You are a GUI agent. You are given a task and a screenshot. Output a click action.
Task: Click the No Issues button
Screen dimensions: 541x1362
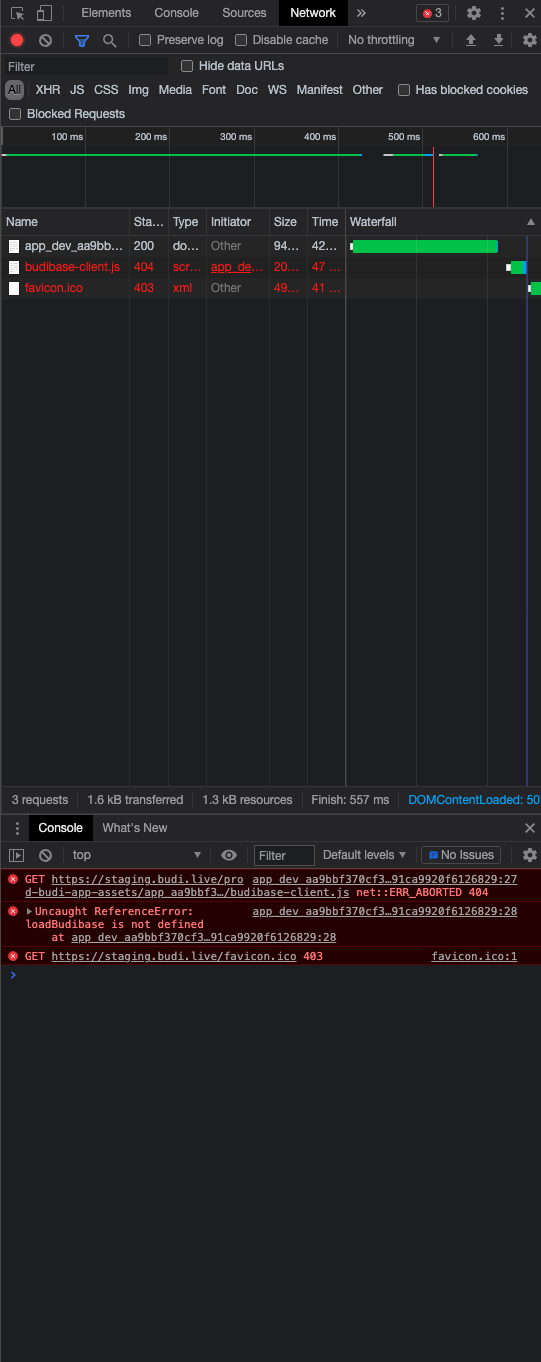tap(461, 855)
